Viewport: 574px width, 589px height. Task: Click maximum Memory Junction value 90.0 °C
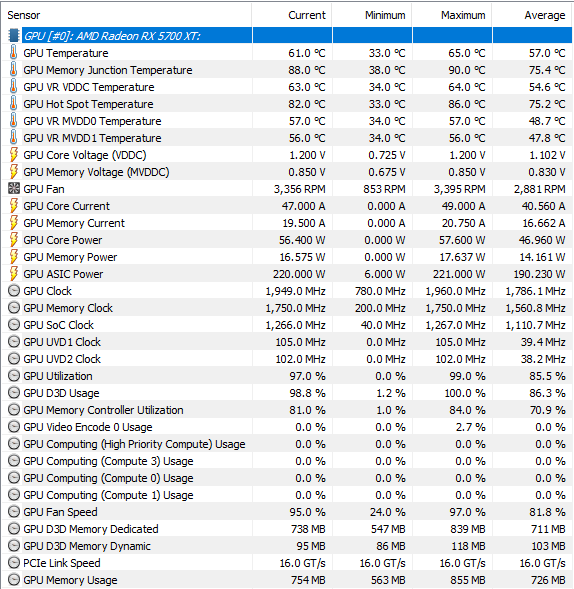[x=467, y=70]
